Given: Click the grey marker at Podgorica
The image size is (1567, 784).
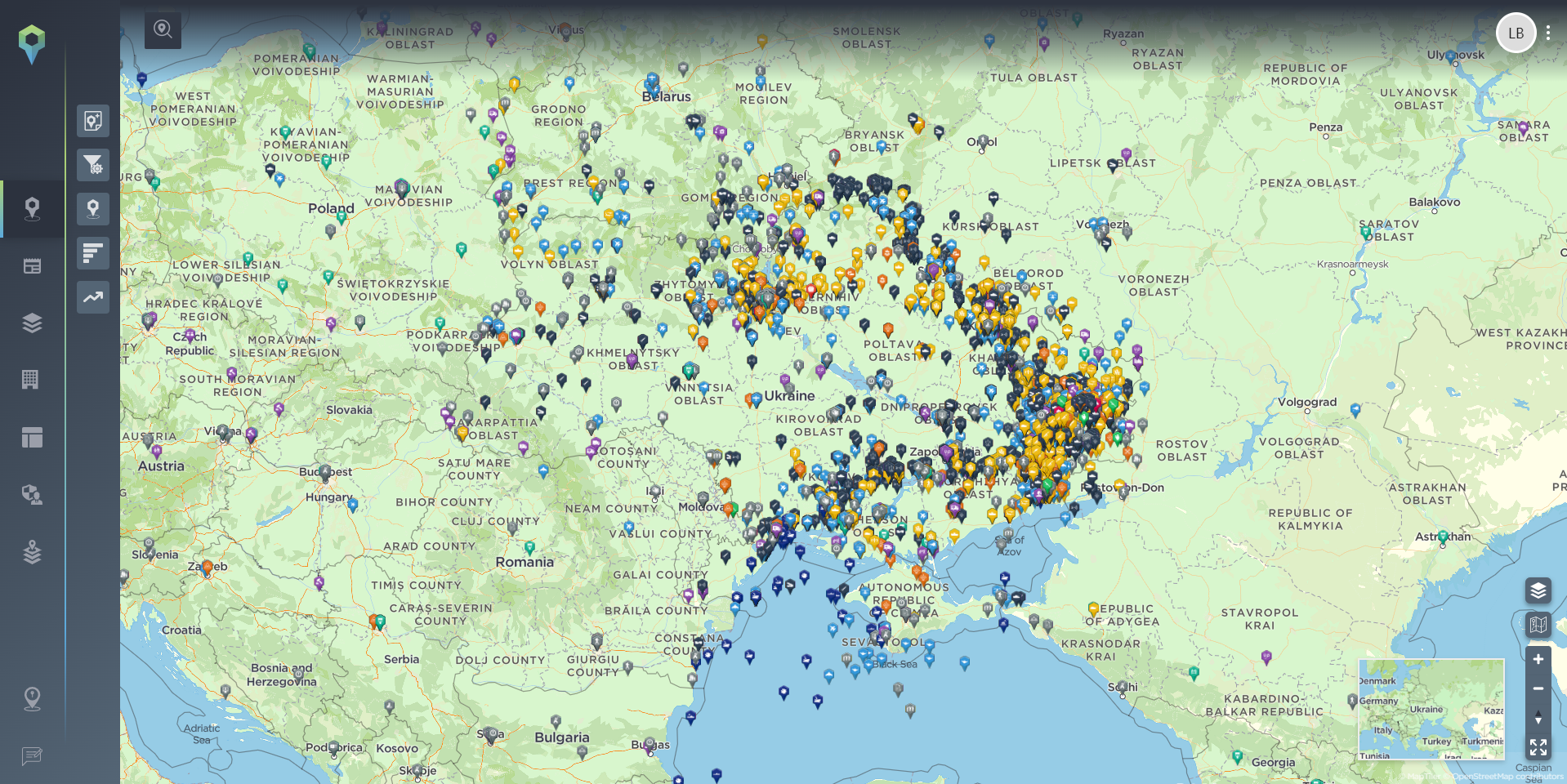Looking at the screenshot, I should click(x=333, y=749).
